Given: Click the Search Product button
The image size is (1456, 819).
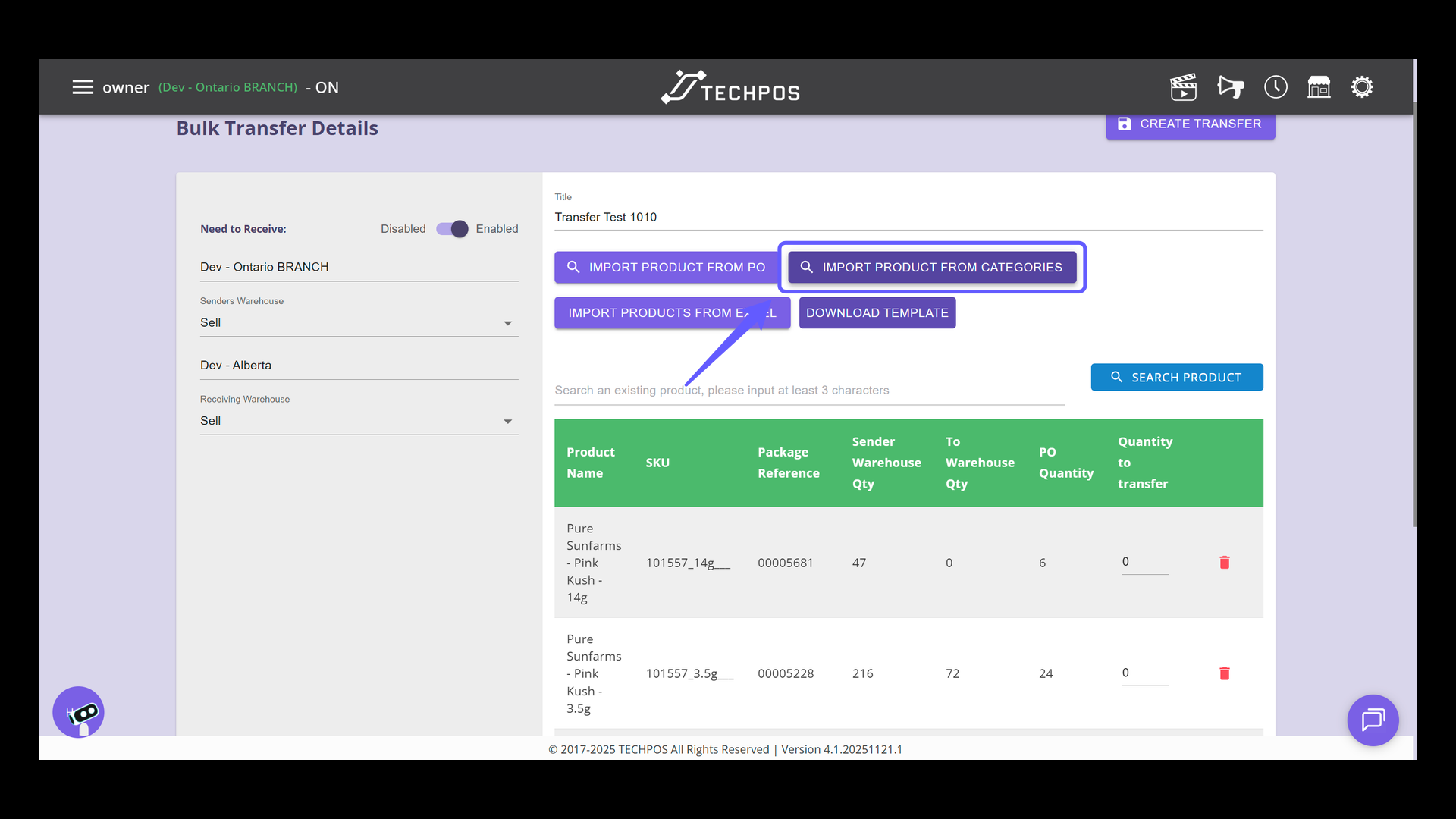Looking at the screenshot, I should pyautogui.click(x=1176, y=377).
